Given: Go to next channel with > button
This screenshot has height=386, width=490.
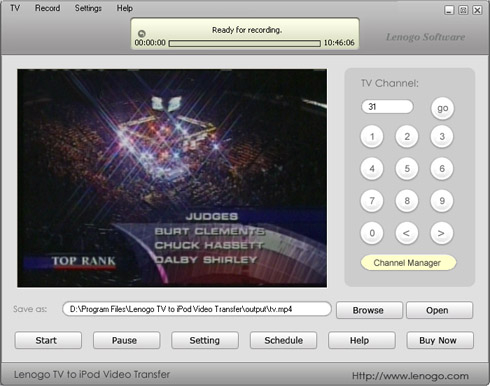Looking at the screenshot, I should pyautogui.click(x=442, y=233).
